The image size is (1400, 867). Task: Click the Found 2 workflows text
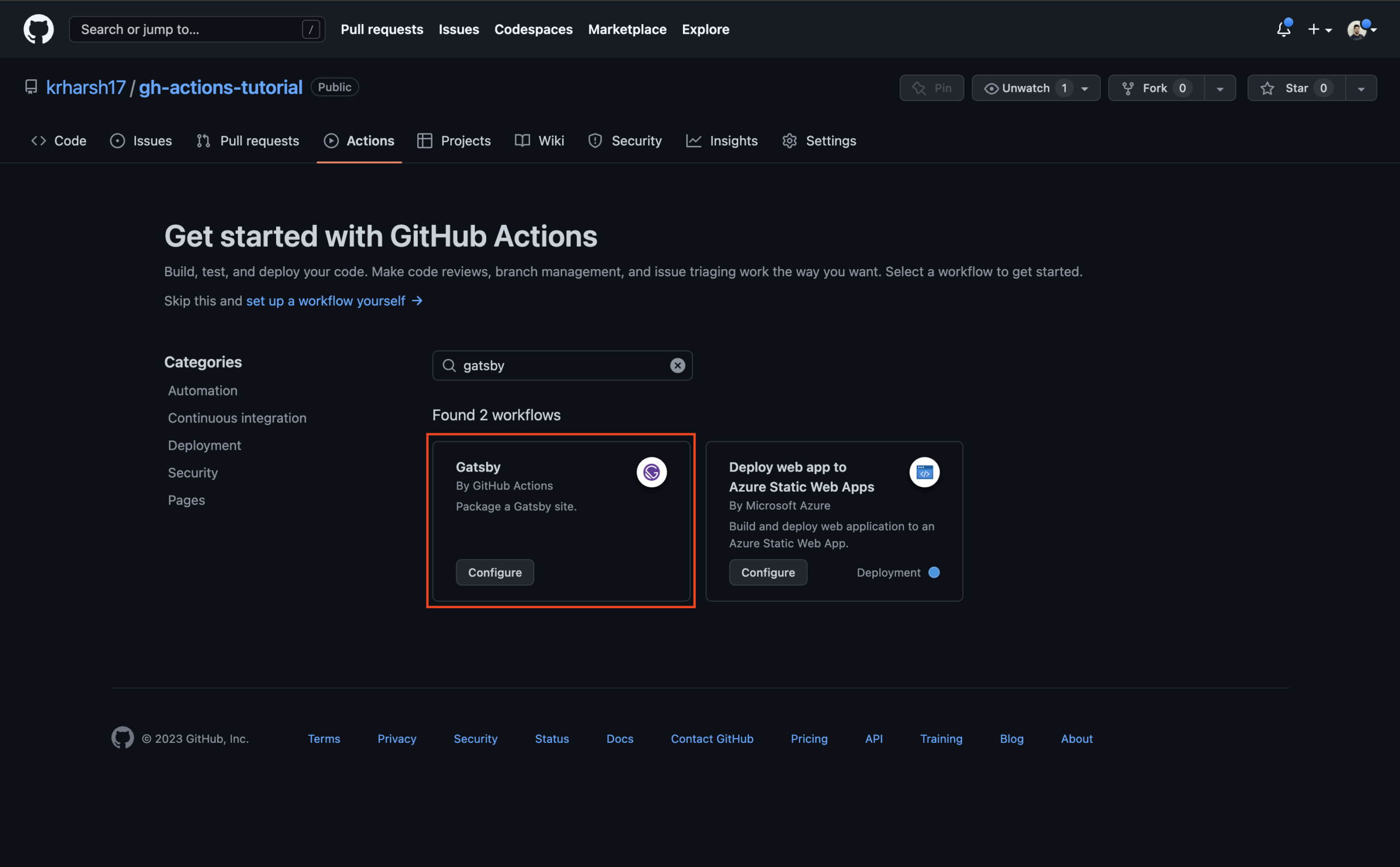(496, 415)
